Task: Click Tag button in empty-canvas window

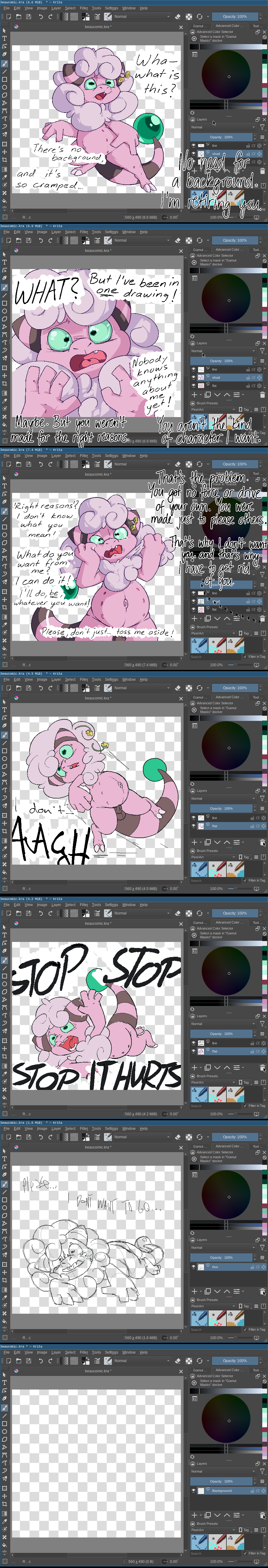Action: [x=244, y=1530]
